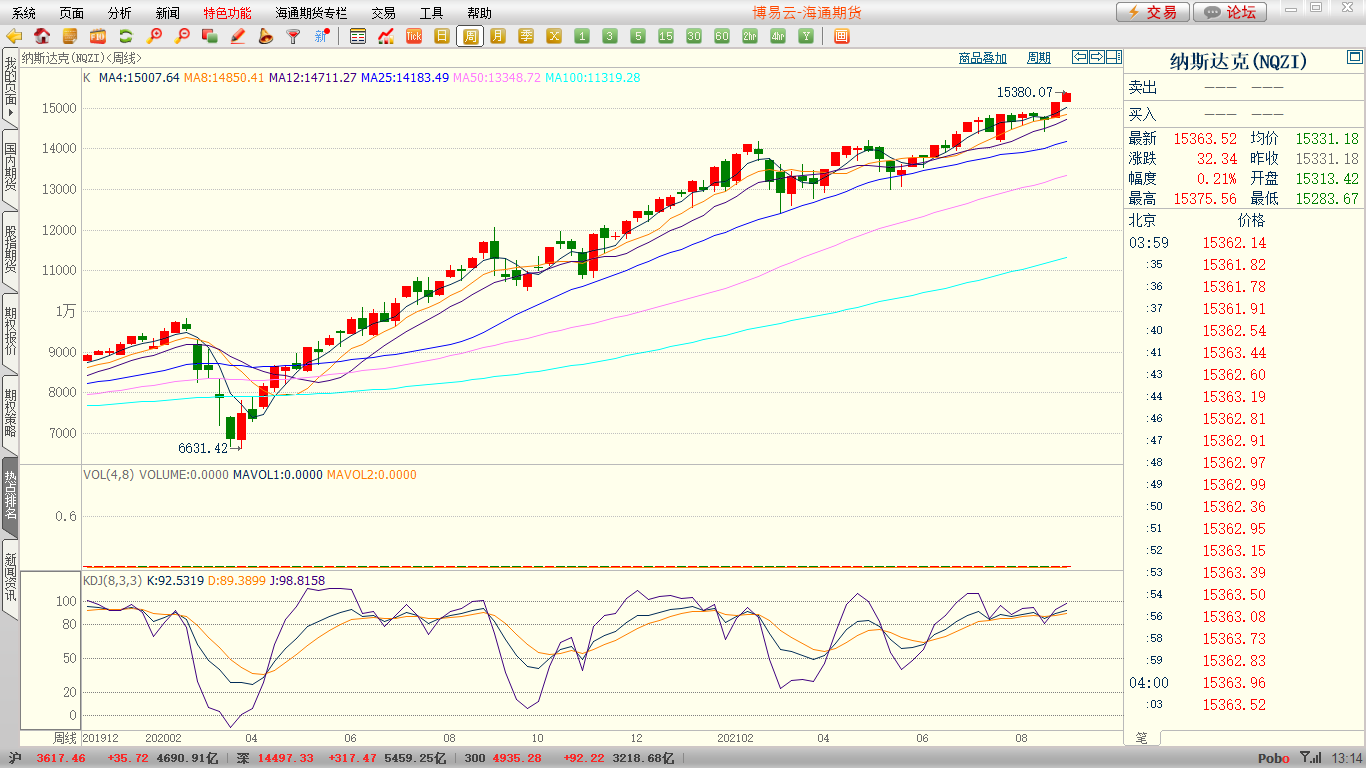Open the 工具 menu
1366x768 pixels.
(431, 13)
